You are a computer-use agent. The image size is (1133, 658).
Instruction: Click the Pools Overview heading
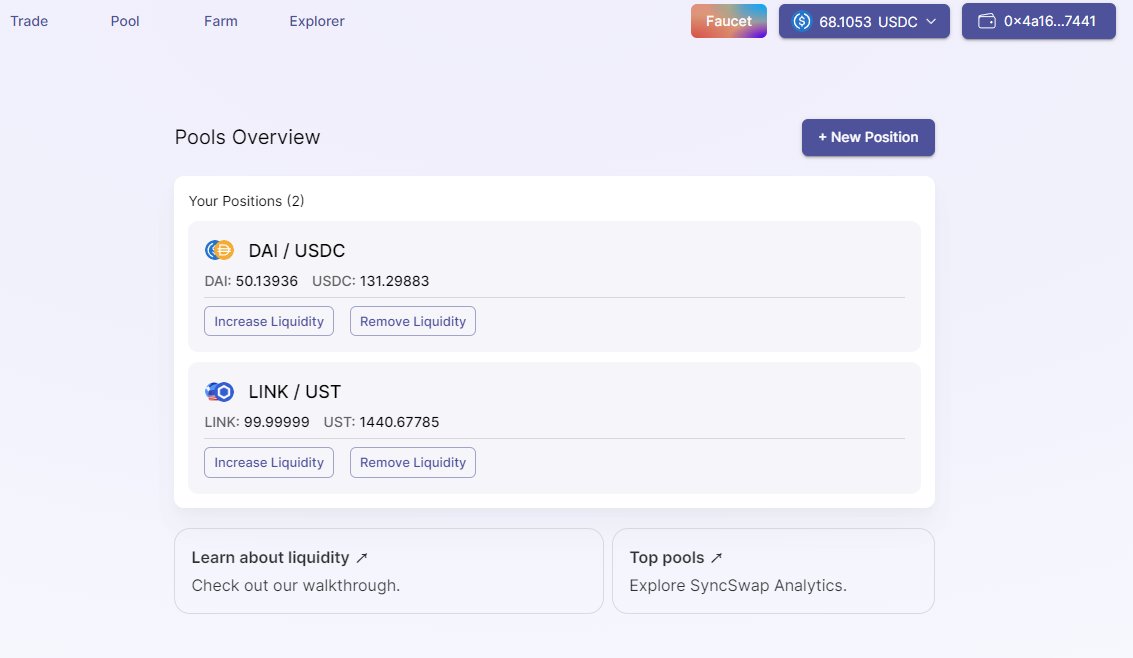[247, 137]
